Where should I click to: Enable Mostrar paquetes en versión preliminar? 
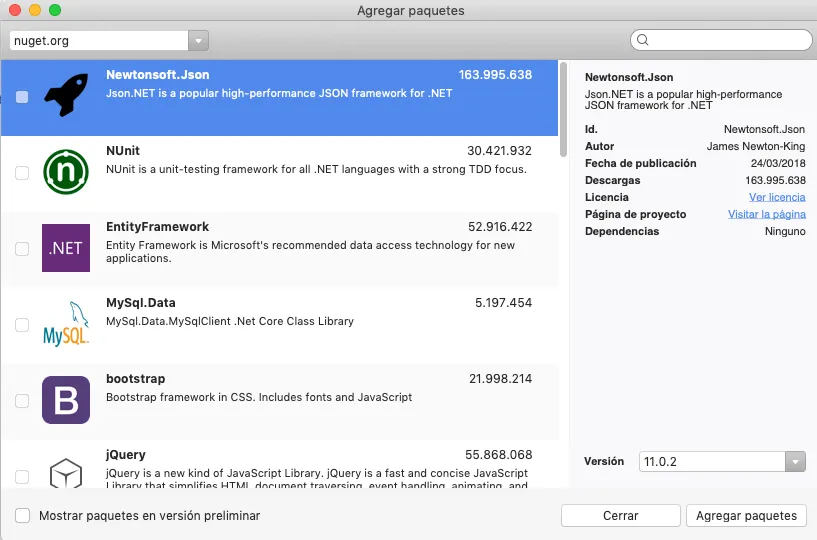[x=22, y=516]
